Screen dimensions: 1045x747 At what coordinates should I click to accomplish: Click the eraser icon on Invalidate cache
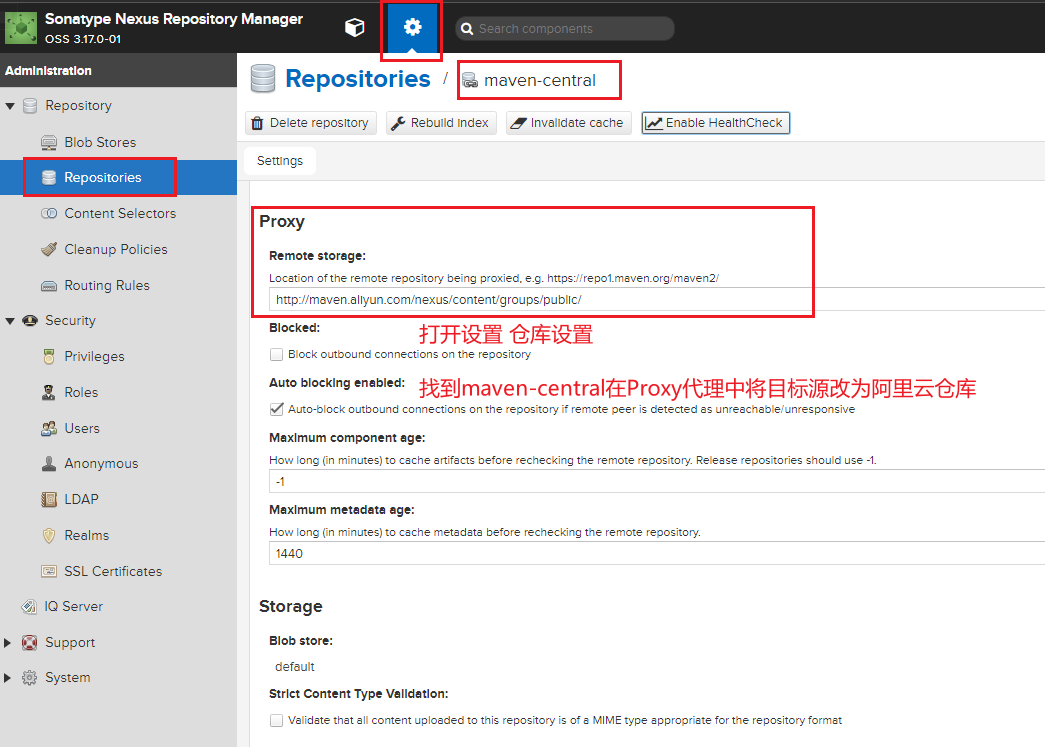[x=518, y=123]
